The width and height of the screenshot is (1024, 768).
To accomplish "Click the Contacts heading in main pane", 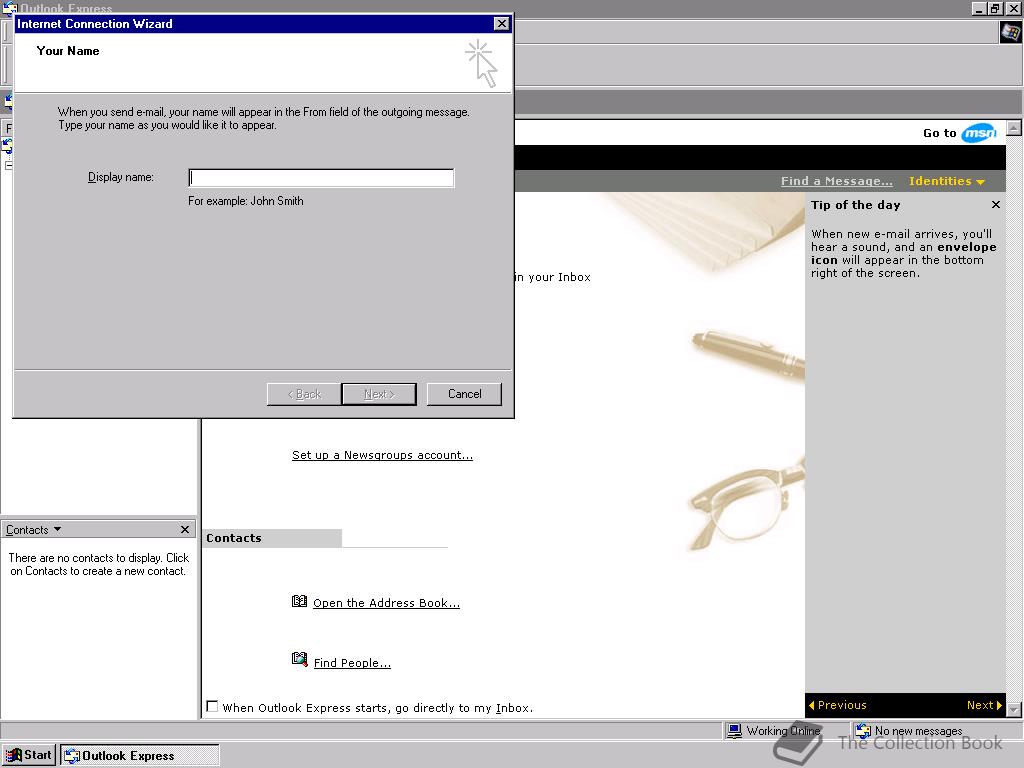I will (234, 538).
